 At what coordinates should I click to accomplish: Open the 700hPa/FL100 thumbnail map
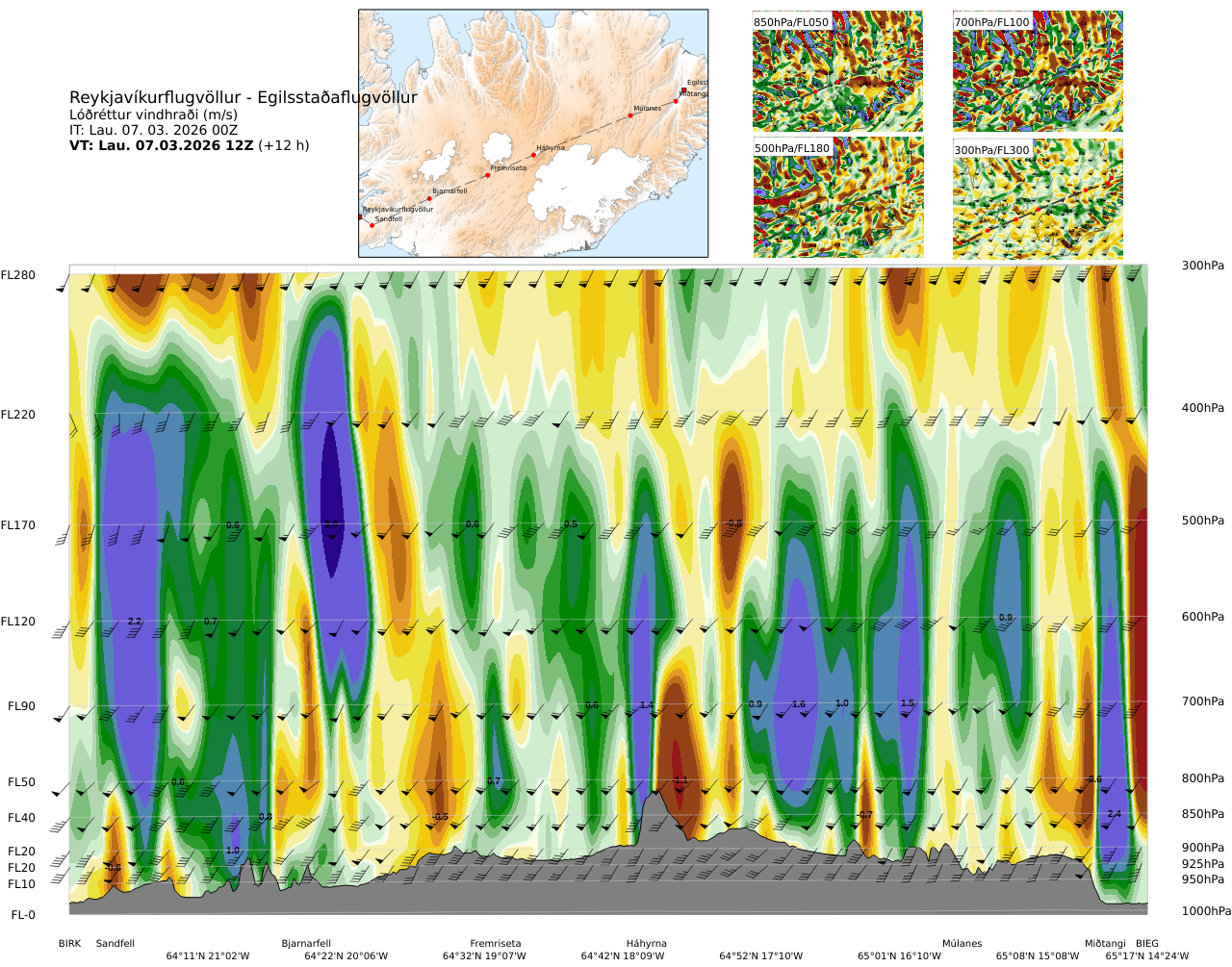pos(1038,71)
